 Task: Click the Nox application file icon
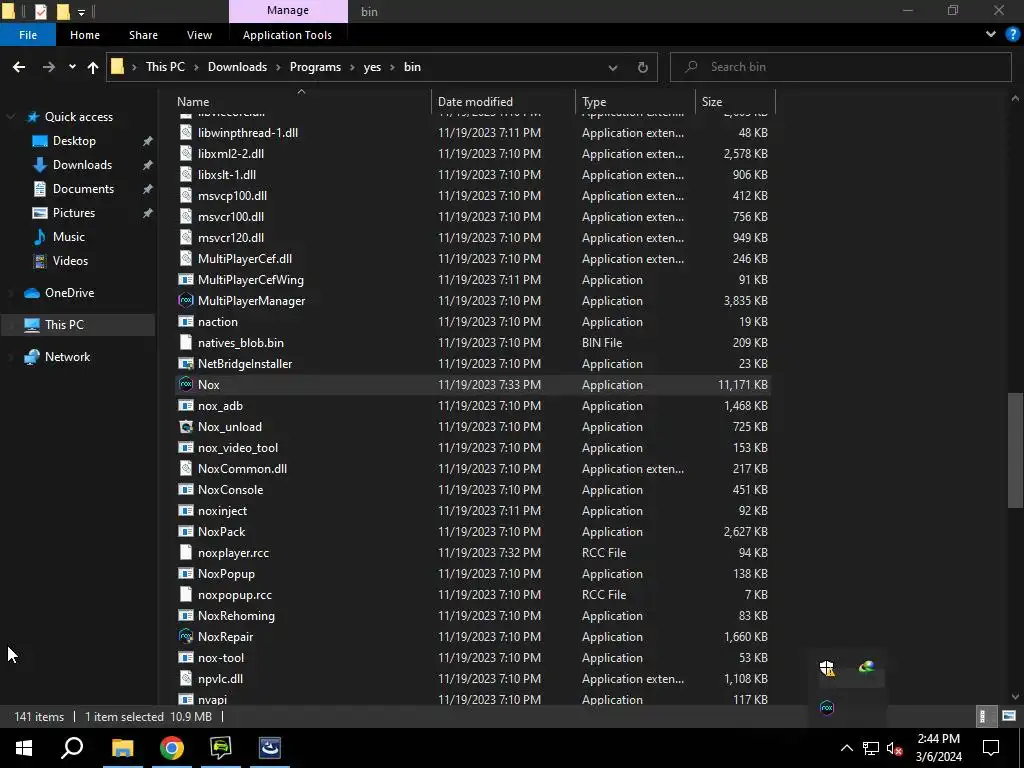click(x=186, y=385)
